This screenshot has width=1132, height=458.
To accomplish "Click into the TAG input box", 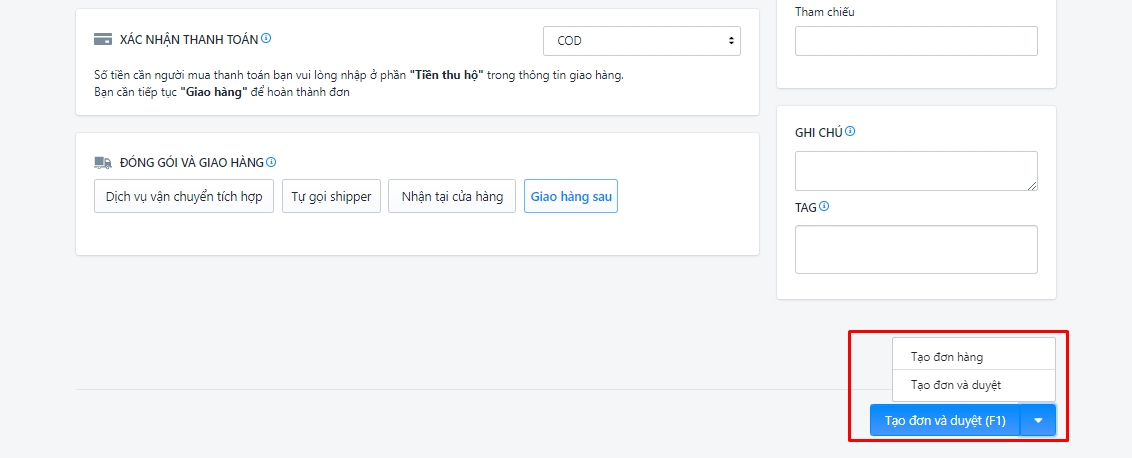I will click(x=915, y=249).
